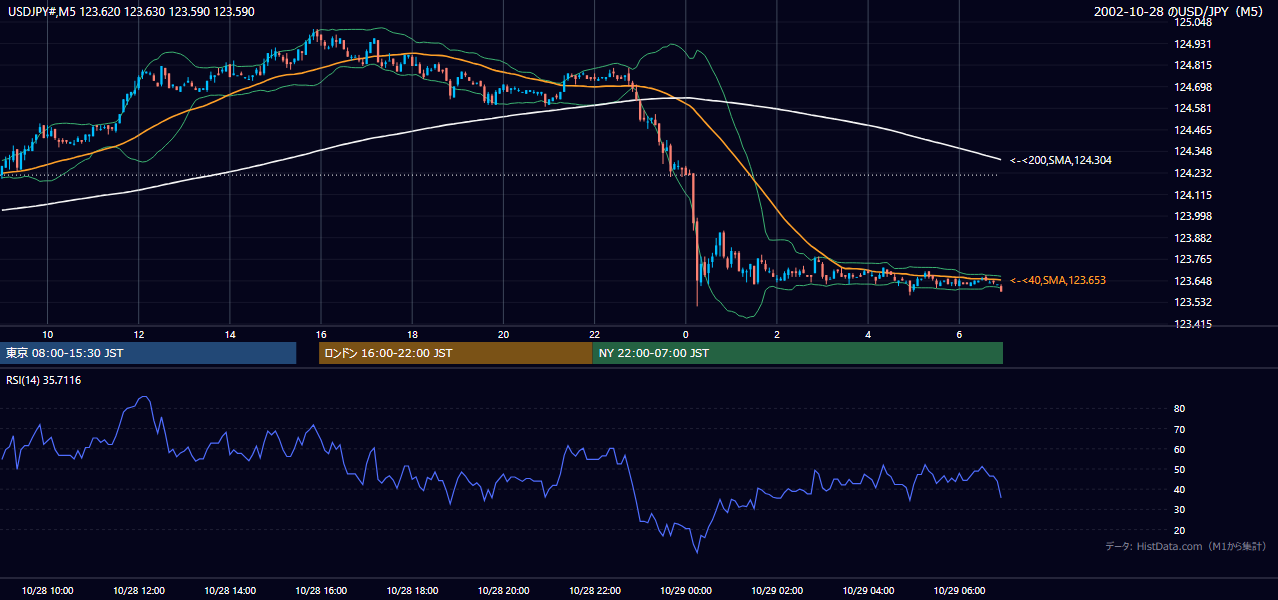This screenshot has width=1278, height=600.
Task: Click price axis label 125.048
Action: coord(1193,22)
